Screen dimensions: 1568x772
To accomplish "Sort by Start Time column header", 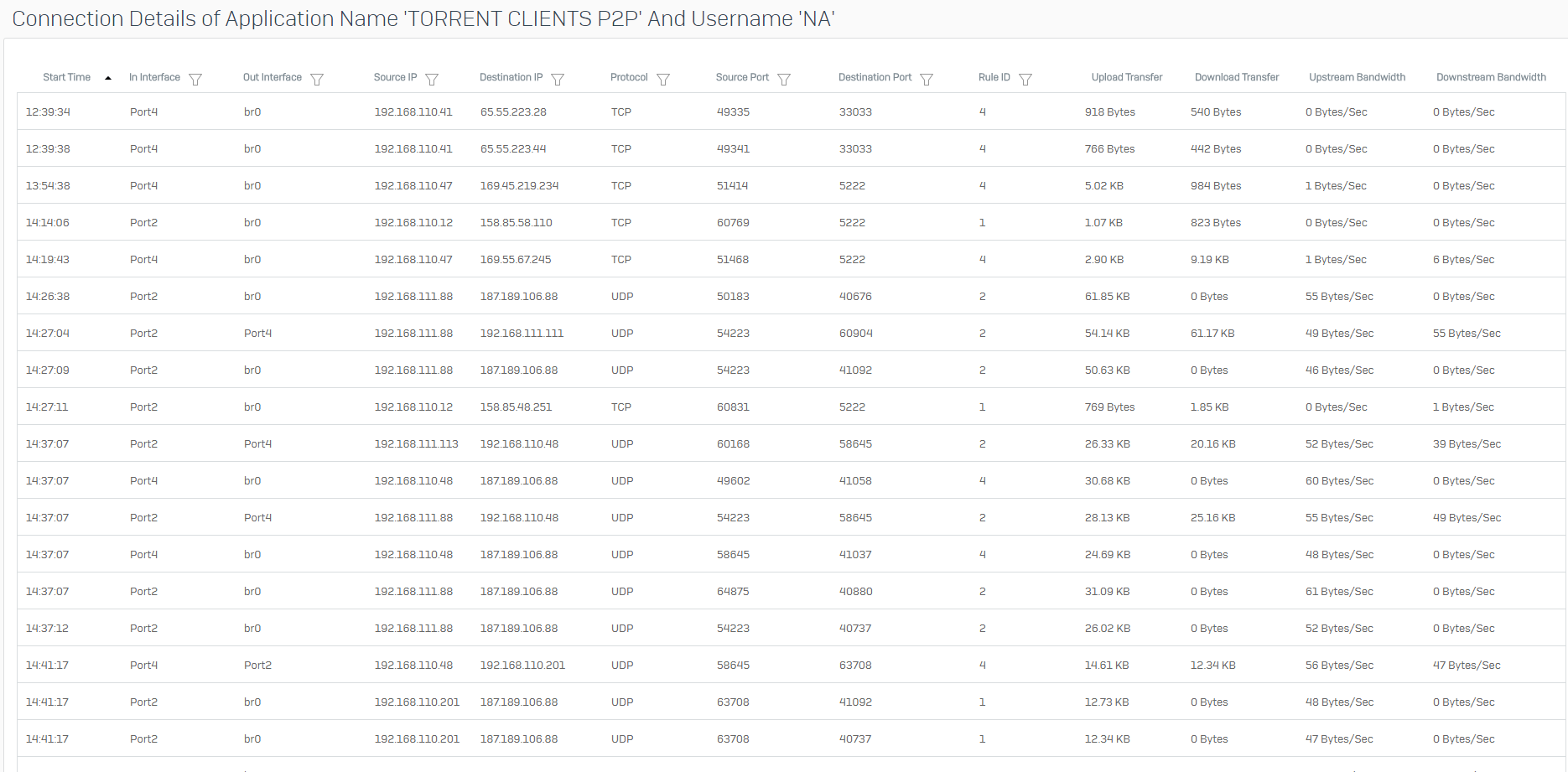I will [x=67, y=77].
